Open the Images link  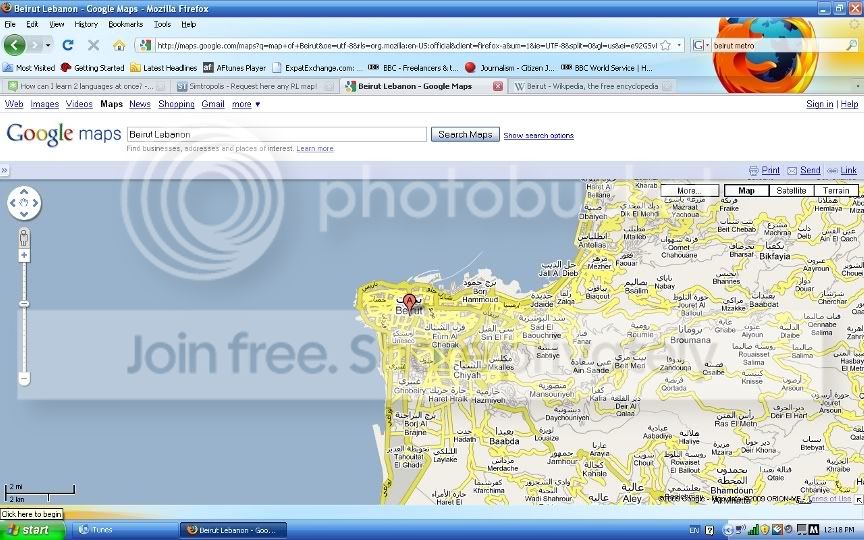coord(45,104)
